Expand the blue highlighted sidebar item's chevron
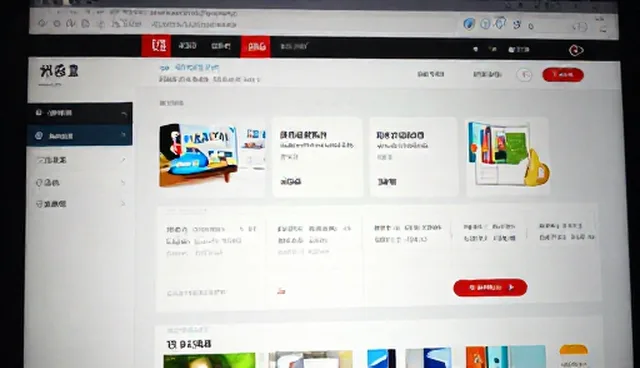 click(123, 134)
